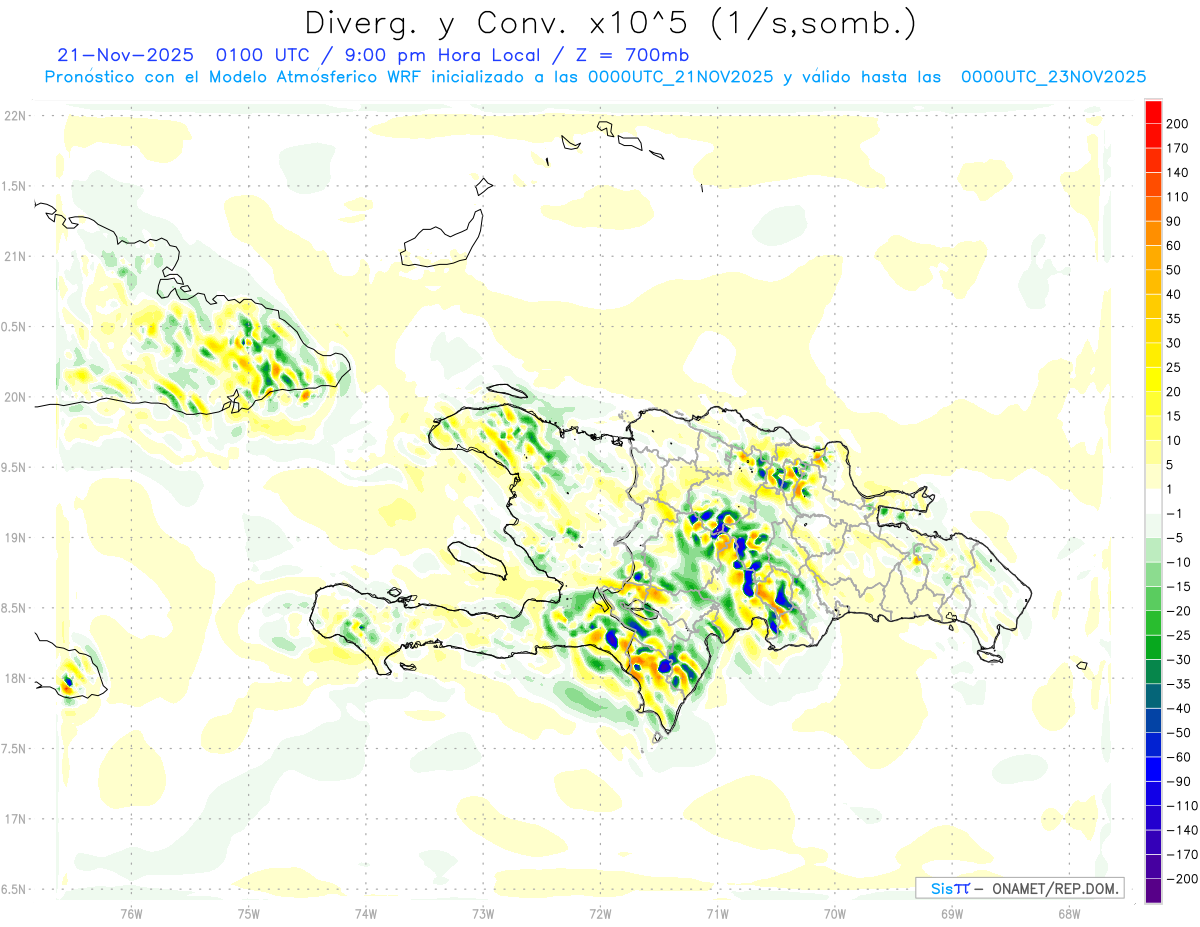Click the positive '200' colorbar label
Viewport: 1200px width, 927px height.
click(1178, 123)
